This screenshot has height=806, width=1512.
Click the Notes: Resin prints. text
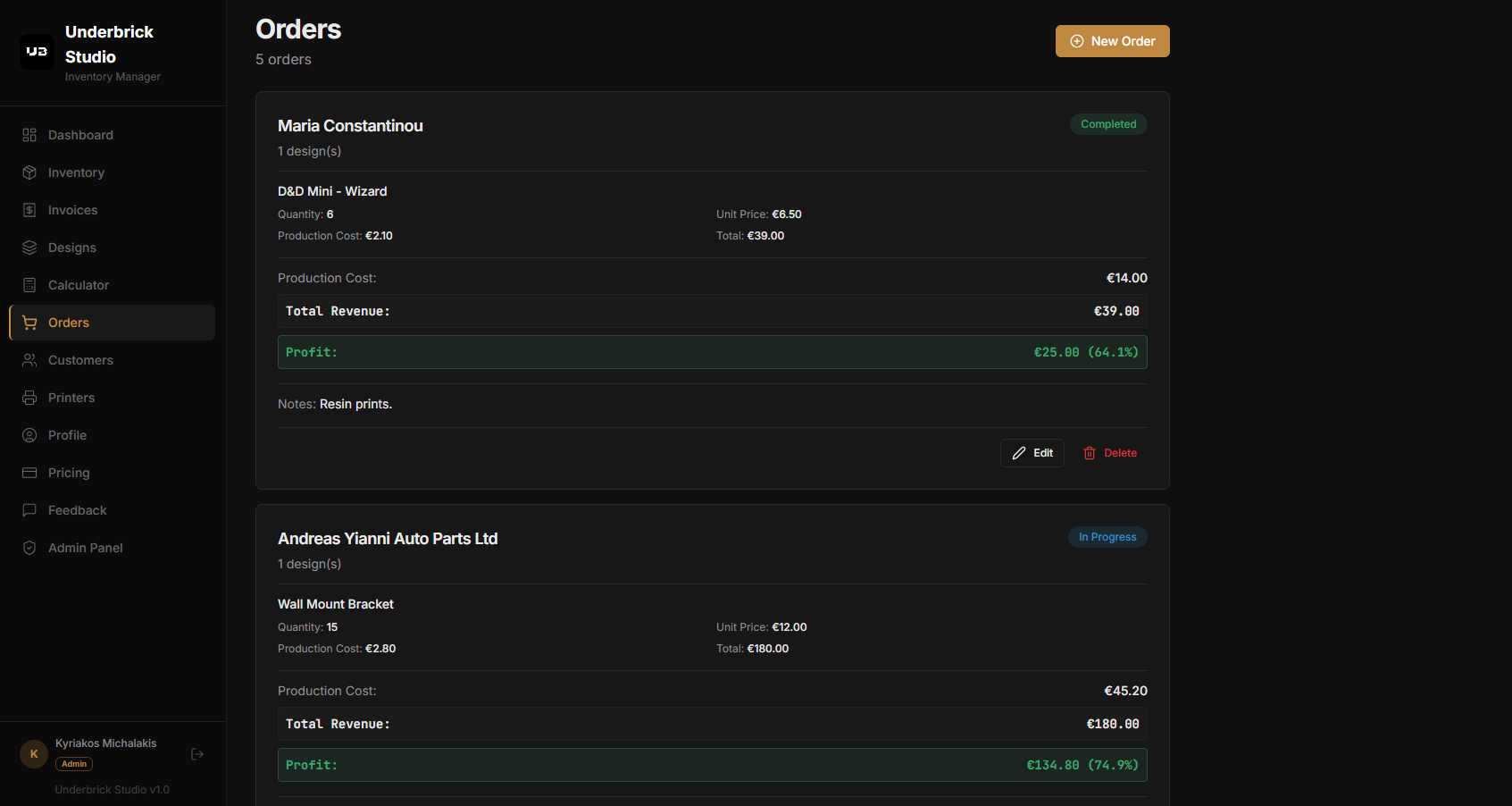tap(335, 404)
